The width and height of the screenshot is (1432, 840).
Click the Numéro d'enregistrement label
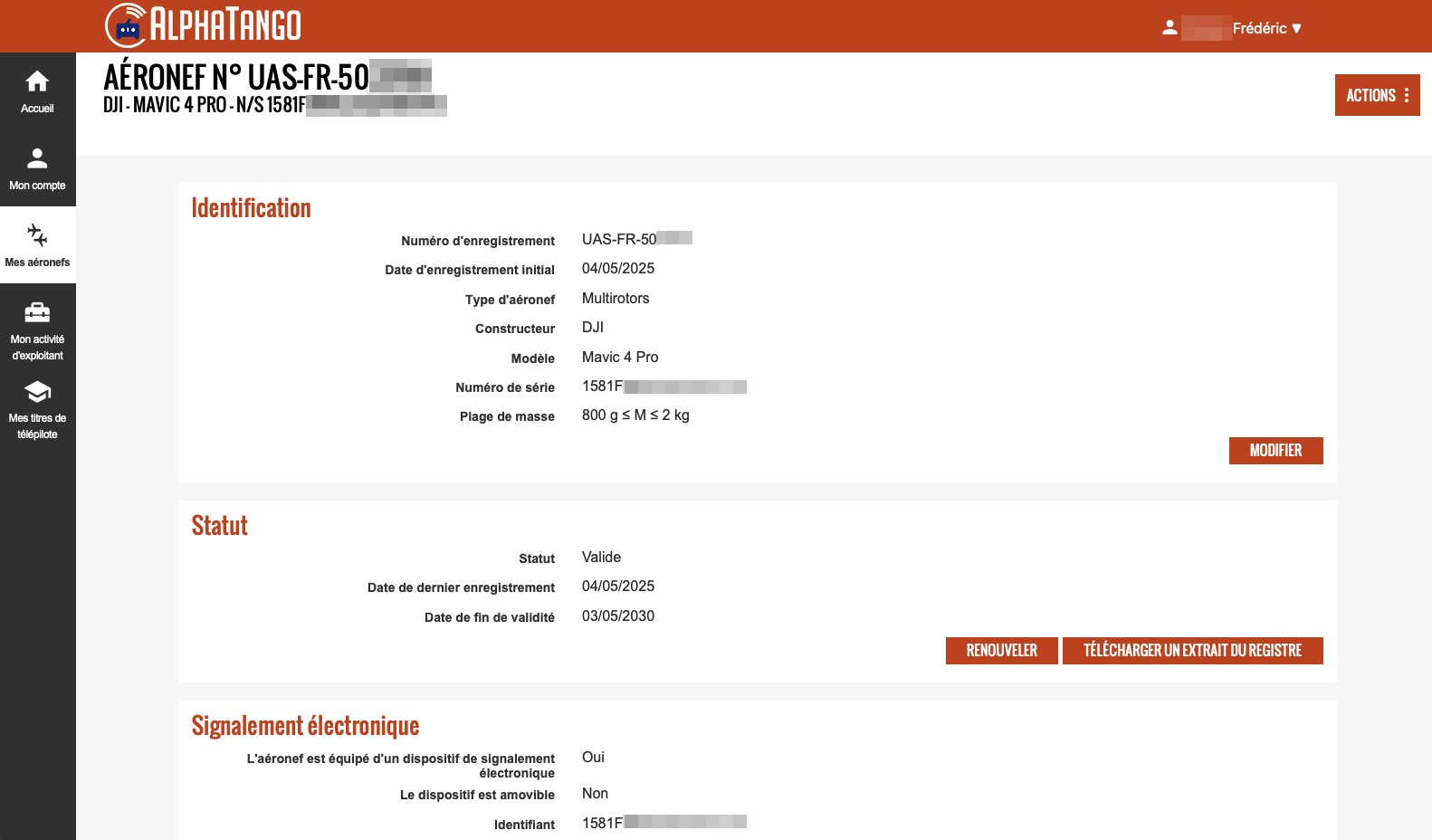point(478,241)
